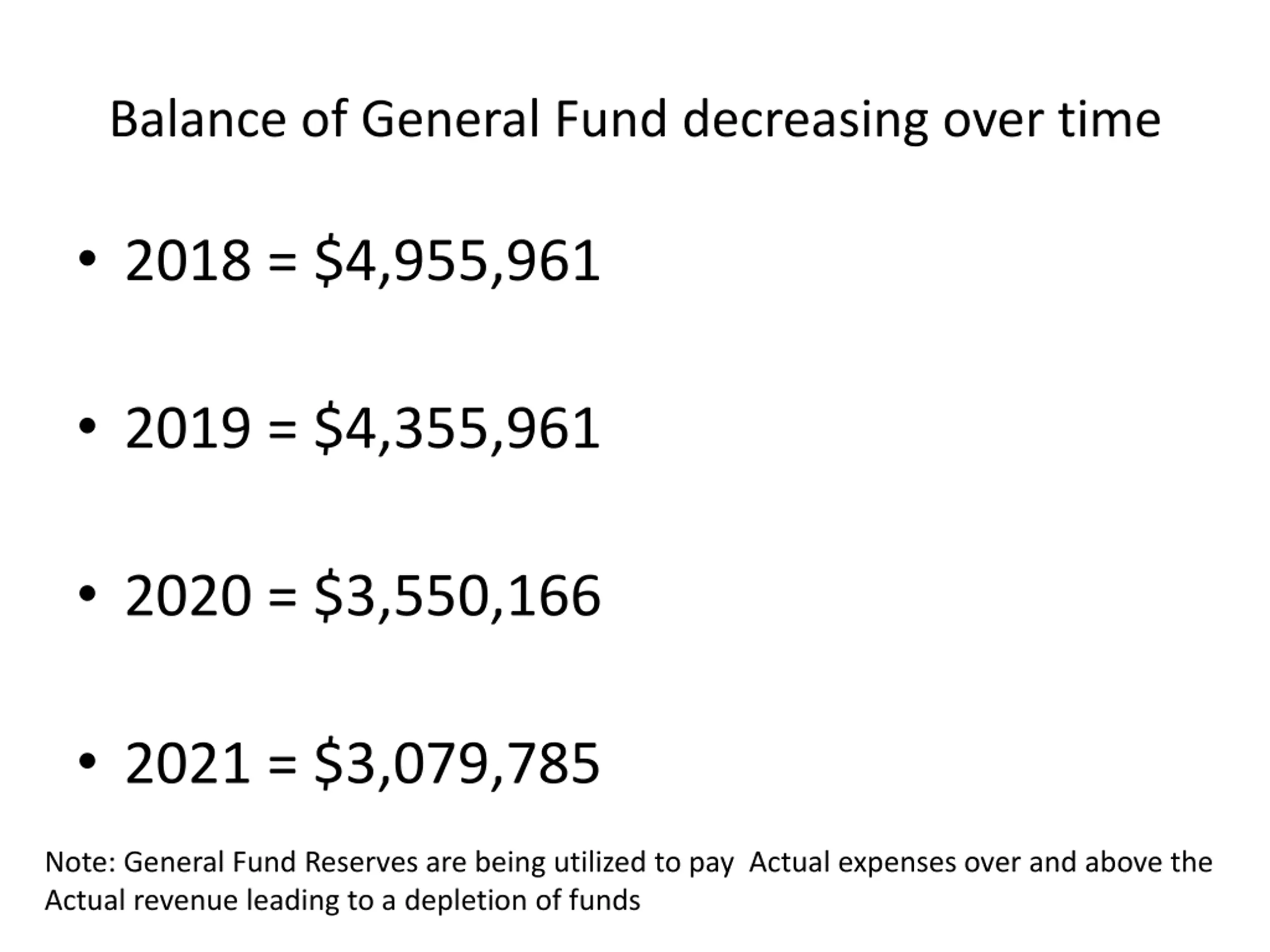Click the $3,079,785 amount

(457, 765)
